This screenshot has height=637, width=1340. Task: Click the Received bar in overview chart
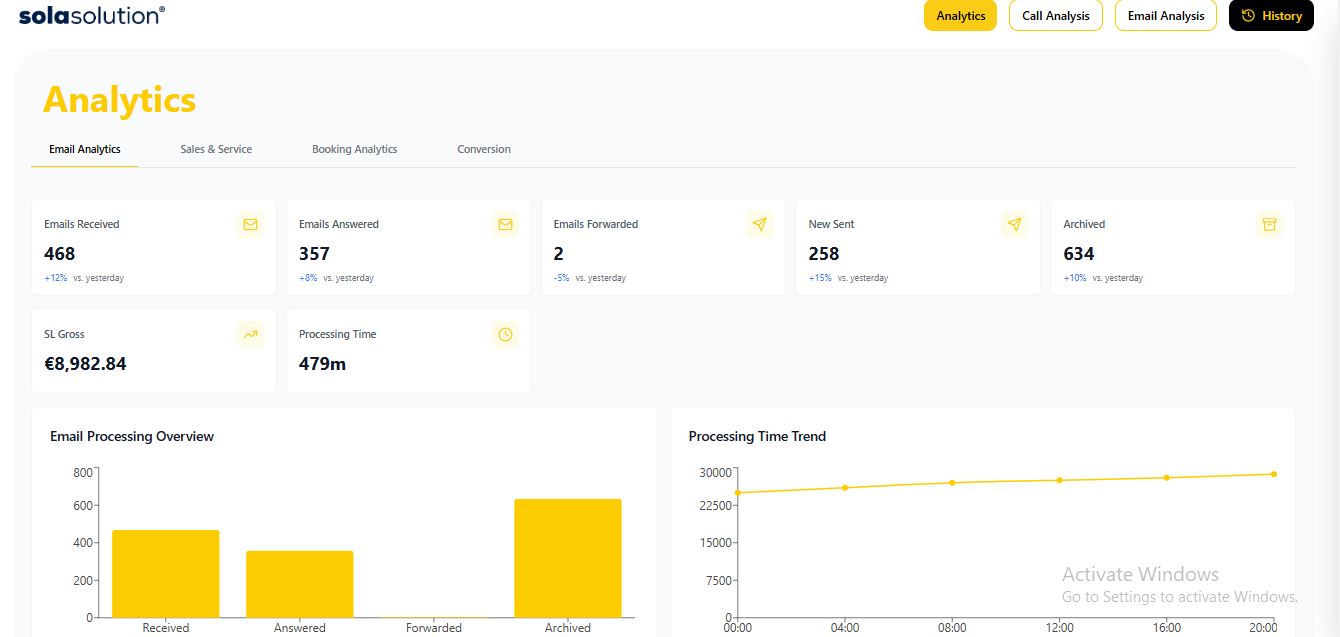(x=165, y=573)
